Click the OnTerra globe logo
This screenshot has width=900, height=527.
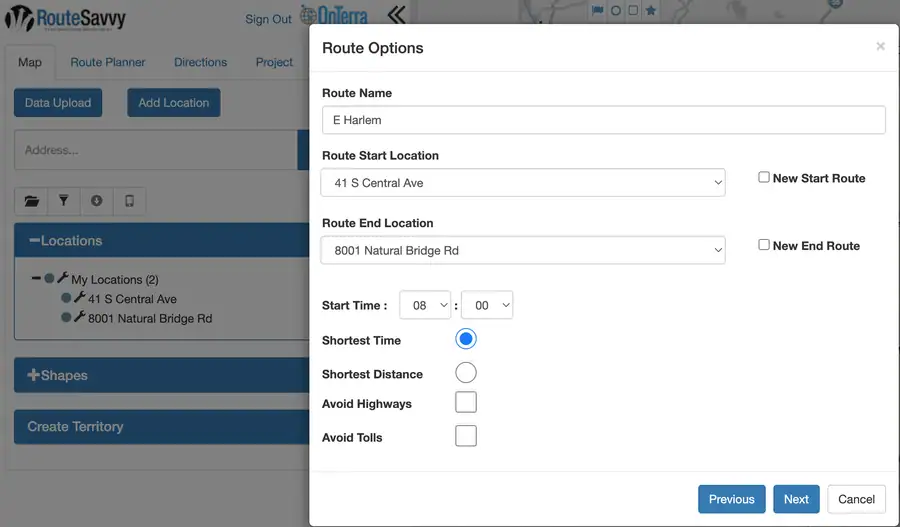(333, 16)
